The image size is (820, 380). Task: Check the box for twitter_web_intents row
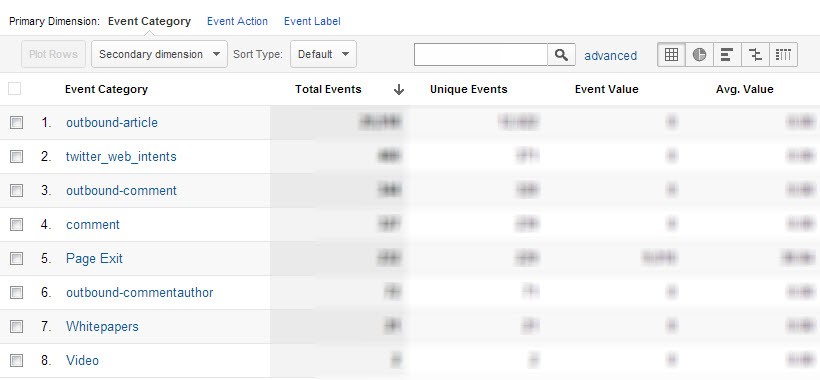(x=17, y=157)
